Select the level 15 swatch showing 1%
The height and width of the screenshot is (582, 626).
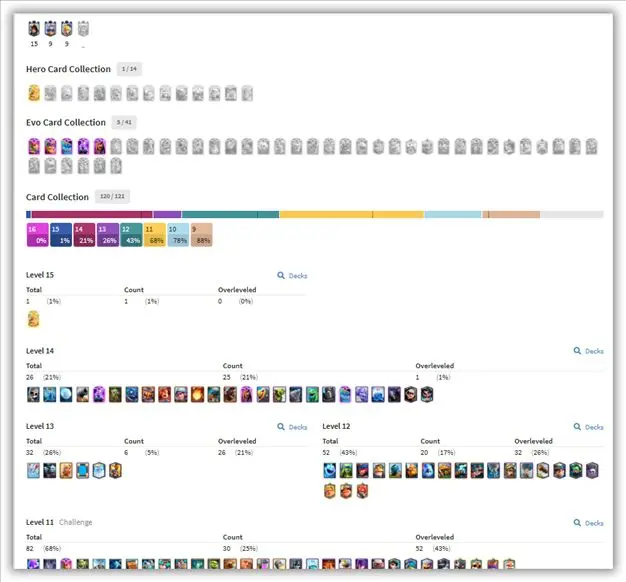pyautogui.click(x=61, y=235)
